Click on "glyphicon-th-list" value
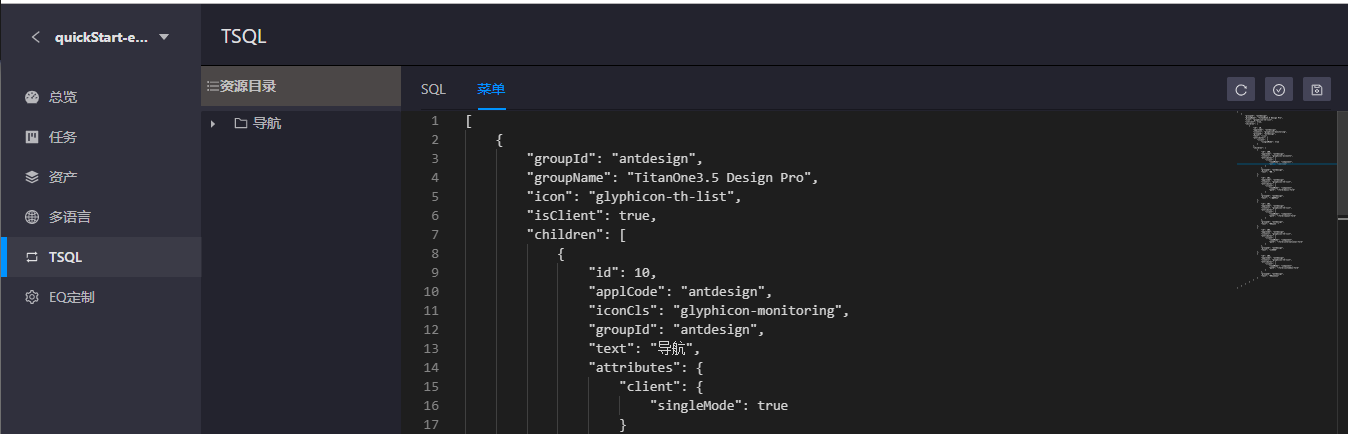Viewport: 1348px width, 434px height. (x=663, y=197)
